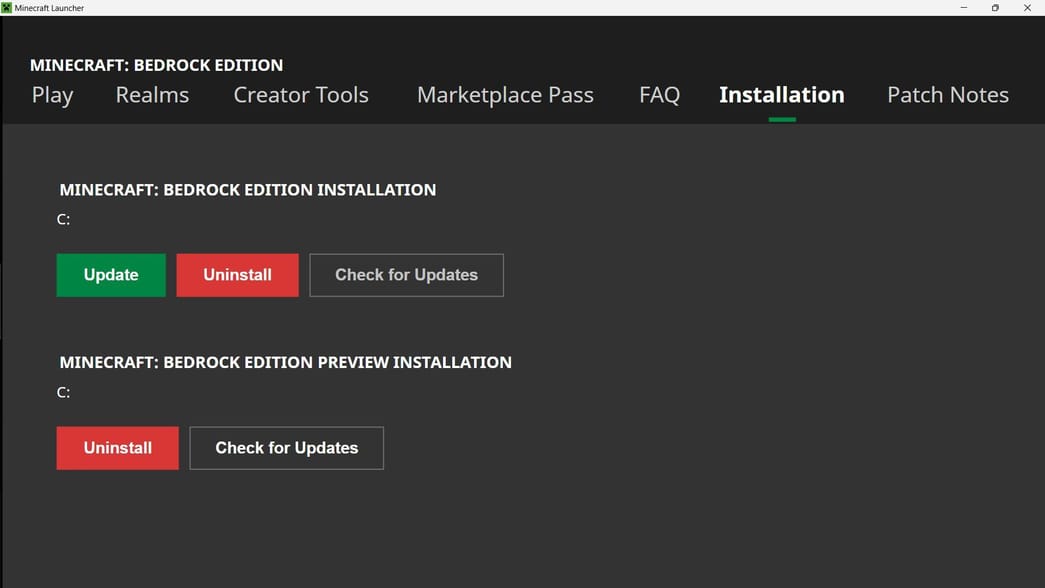Check for Updates on the main installation
This screenshot has height=588, width=1045.
406,274
